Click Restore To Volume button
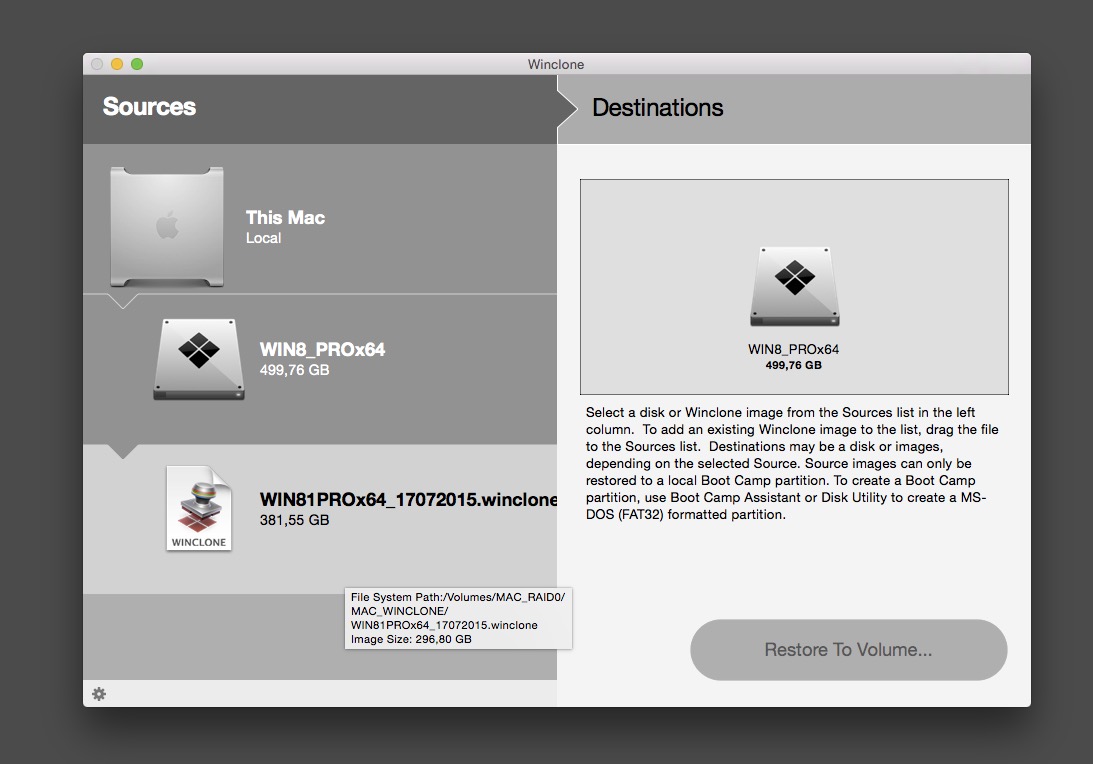Image resolution: width=1093 pixels, height=764 pixels. click(x=848, y=650)
